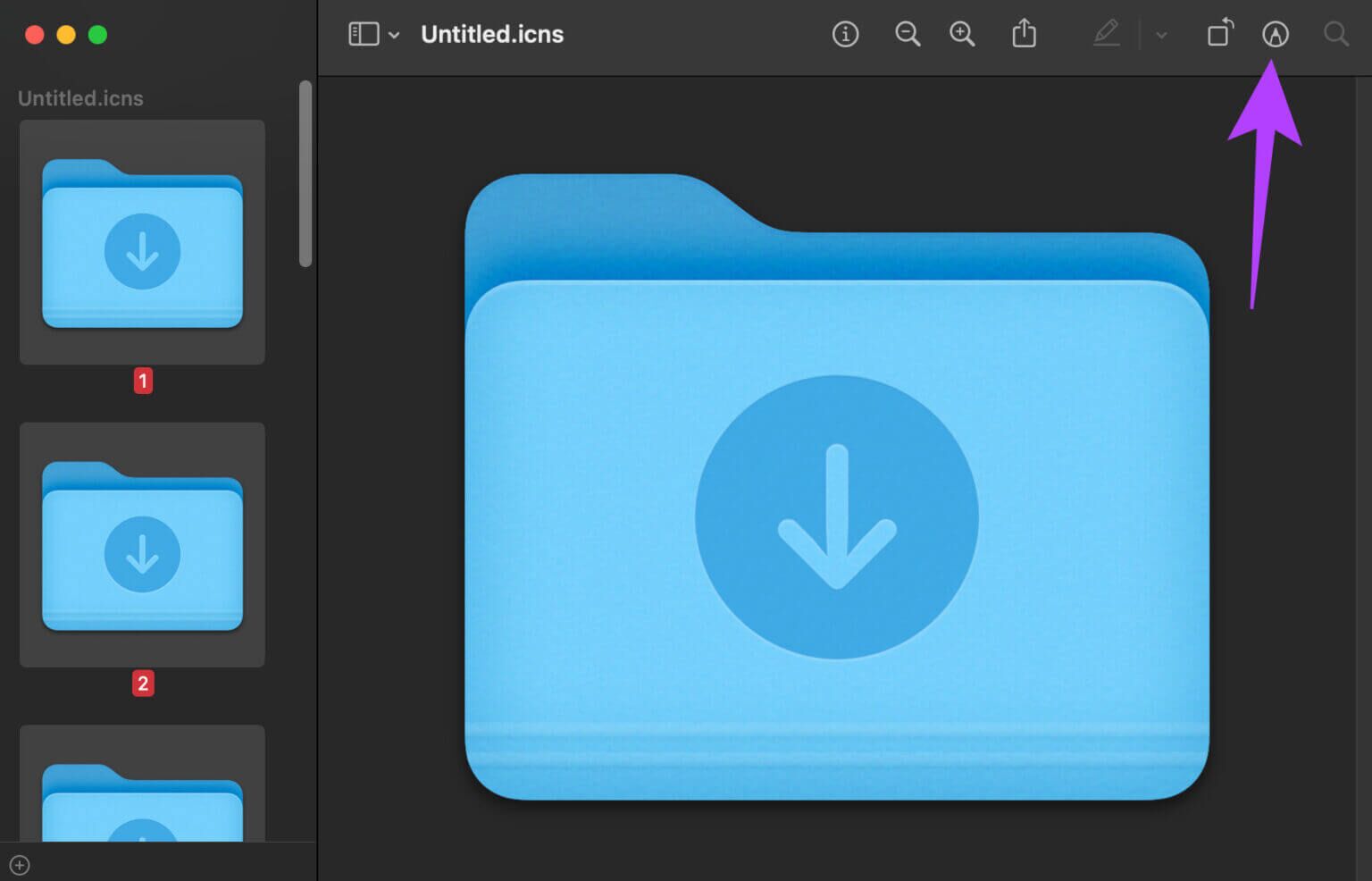
Task: Open the highlight color dropdown arrow
Action: (1161, 36)
